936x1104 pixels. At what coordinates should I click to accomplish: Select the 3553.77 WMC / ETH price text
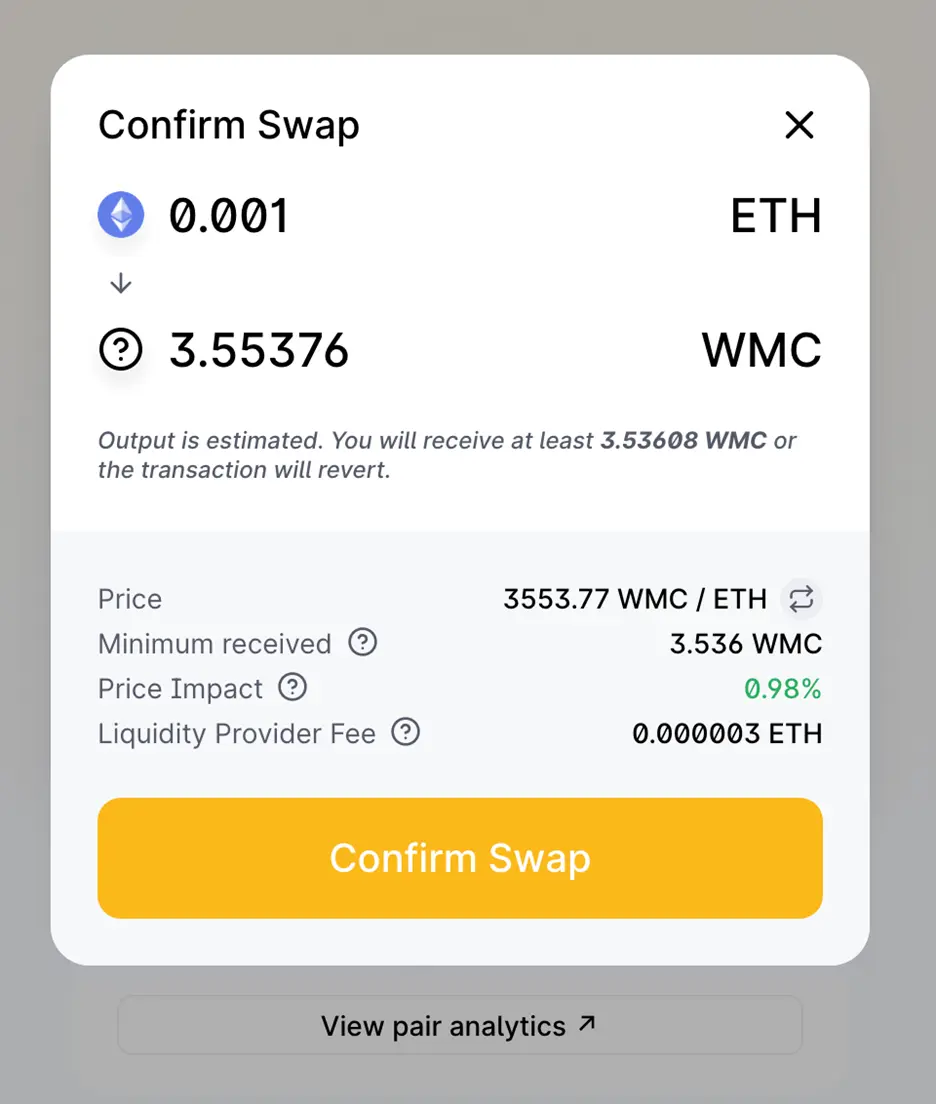tap(635, 599)
